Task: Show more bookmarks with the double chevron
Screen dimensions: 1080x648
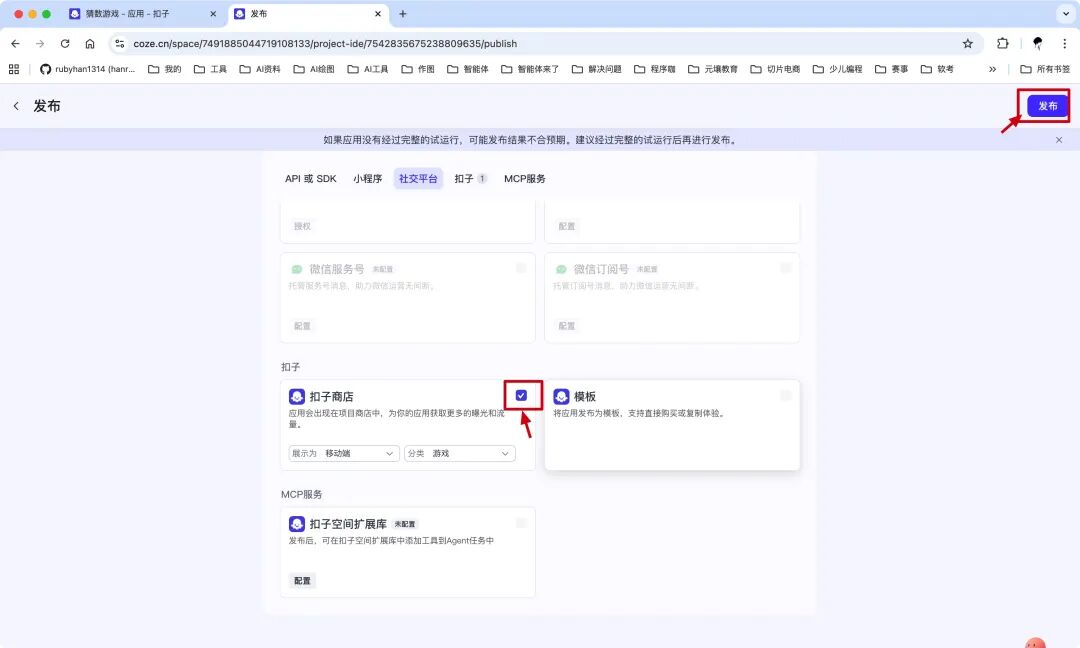Action: point(993,69)
